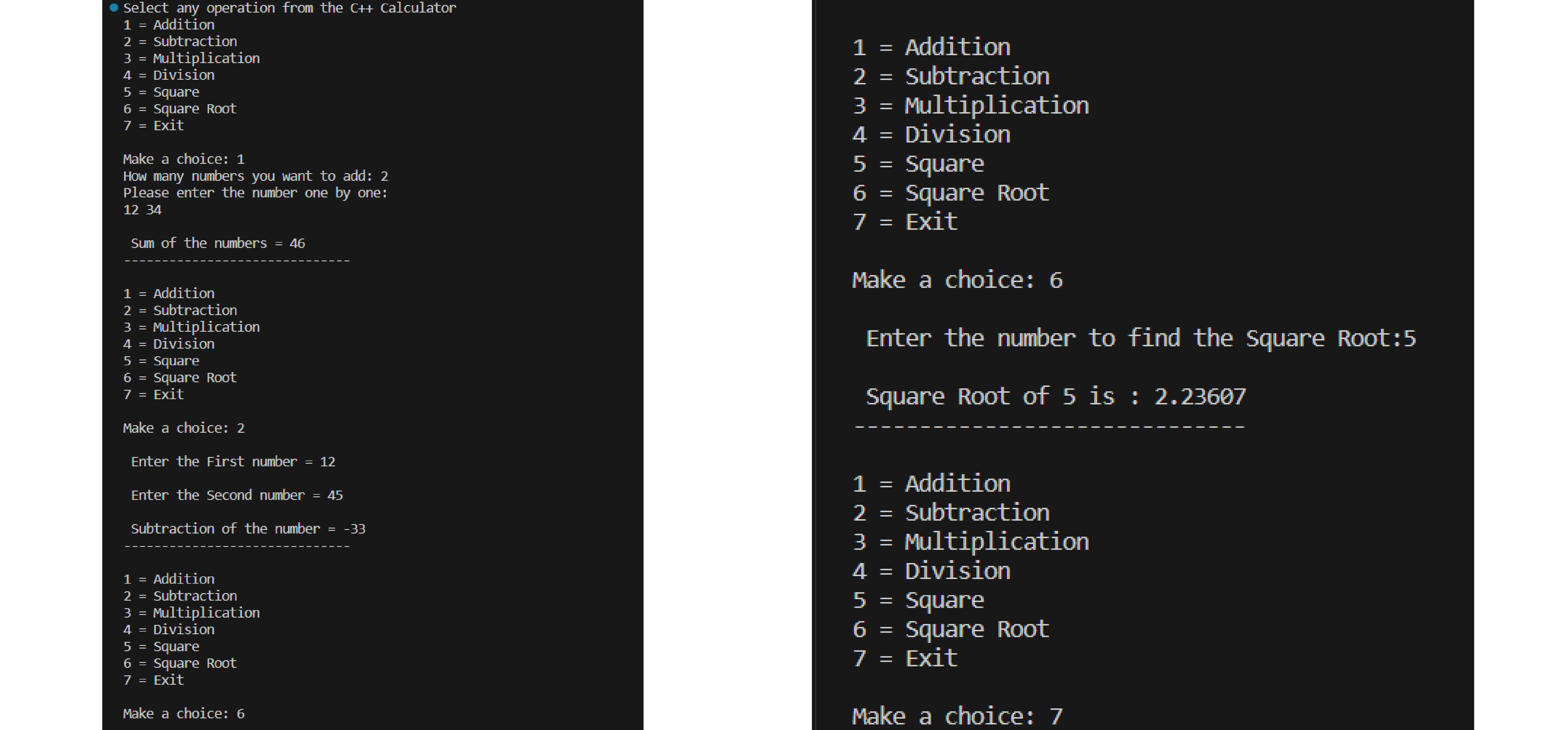Screen dimensions: 1568x730
Task: Click 'Make a choice: 6' in left terminal
Action: point(183,714)
